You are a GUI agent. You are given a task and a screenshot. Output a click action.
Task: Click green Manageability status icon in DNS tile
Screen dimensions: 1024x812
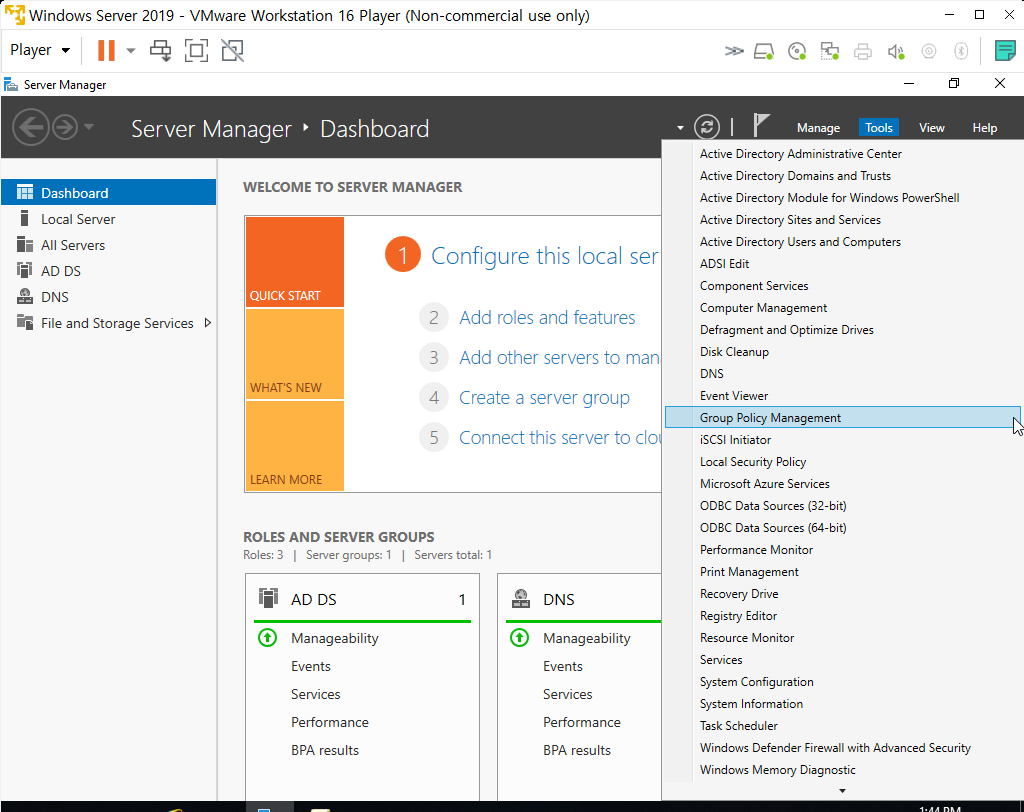coord(520,638)
